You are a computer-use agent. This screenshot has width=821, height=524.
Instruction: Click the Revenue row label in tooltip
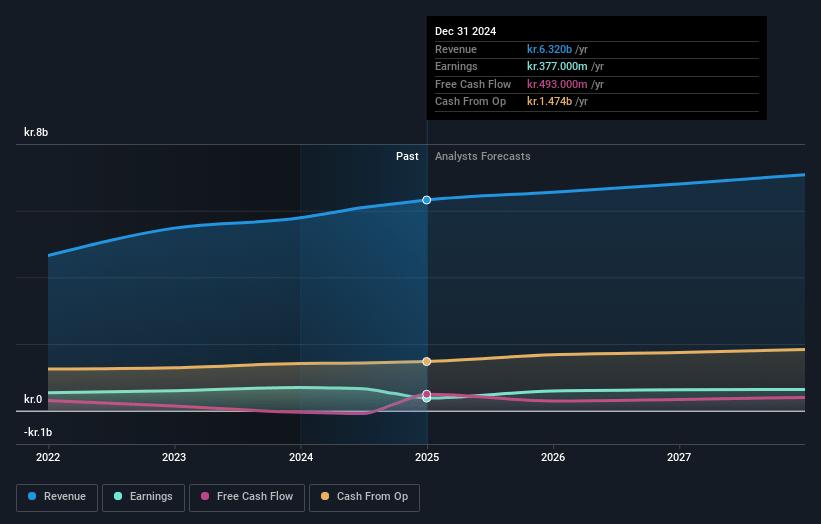point(456,49)
